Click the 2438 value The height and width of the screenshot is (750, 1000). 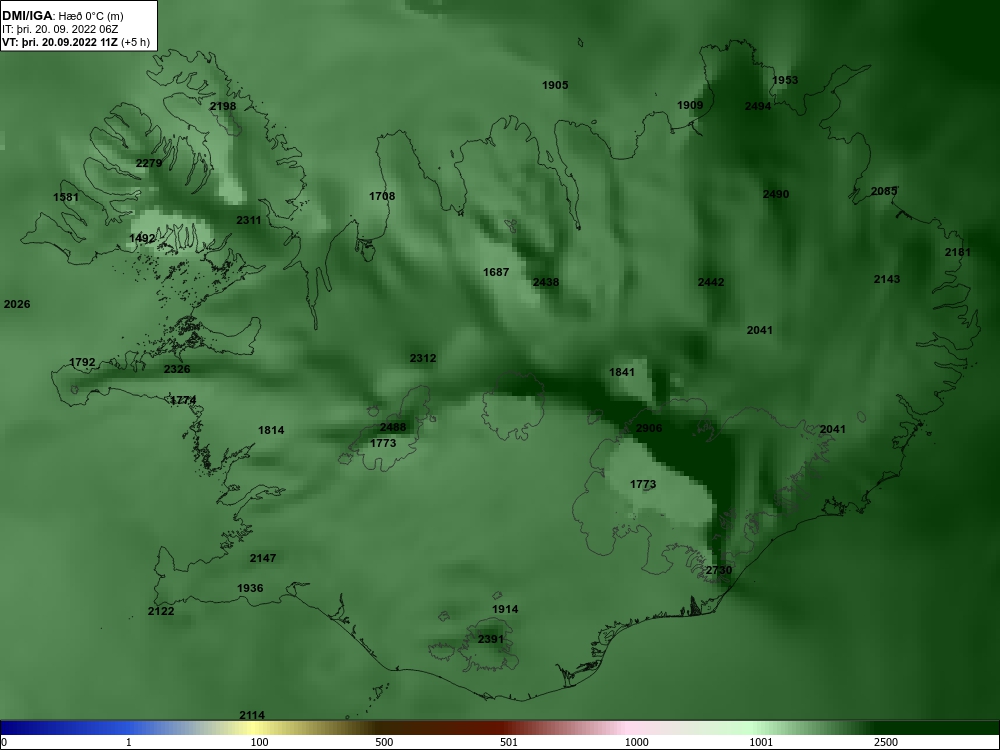(546, 282)
